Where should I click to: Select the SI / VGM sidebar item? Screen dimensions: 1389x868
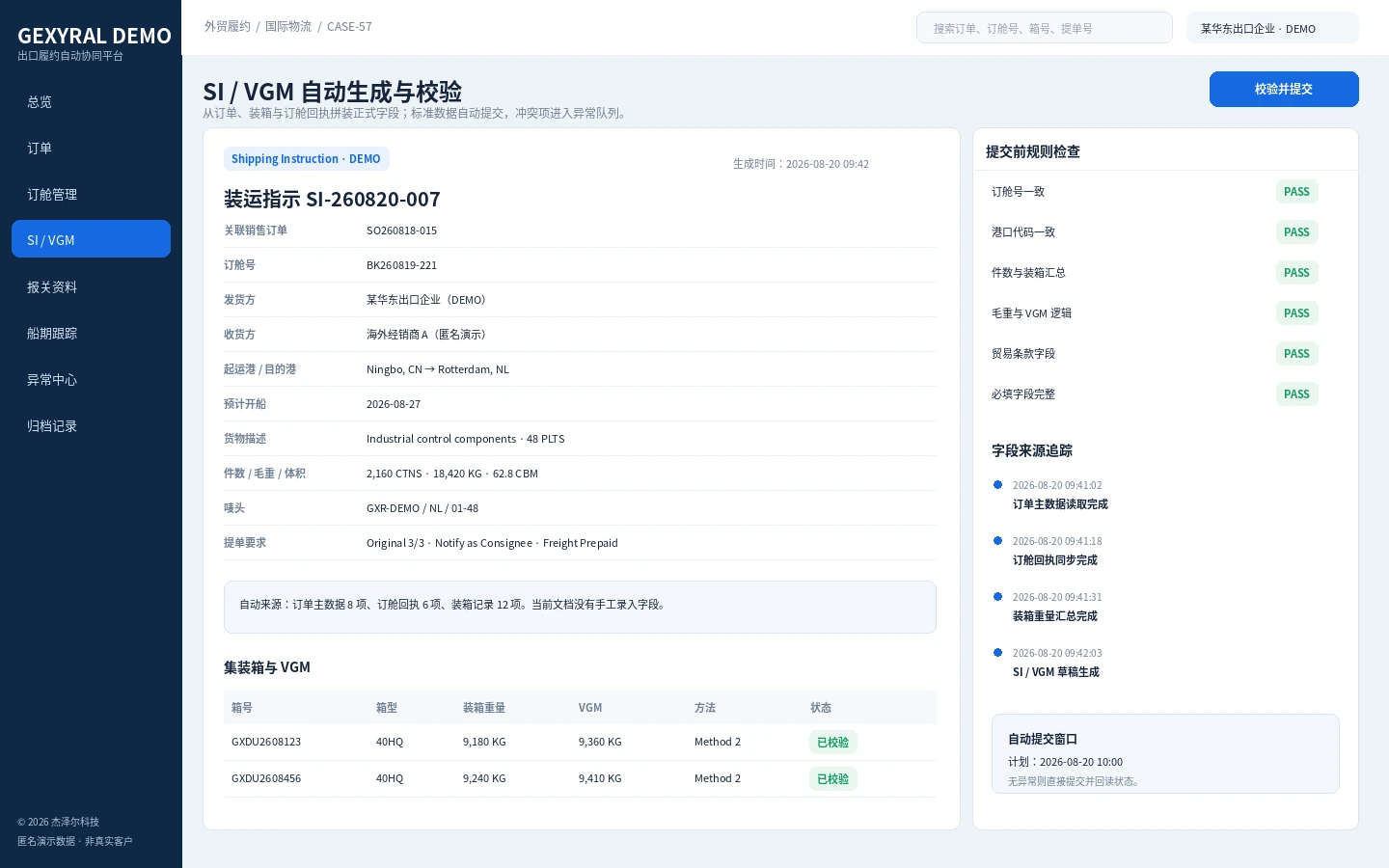[x=91, y=239]
